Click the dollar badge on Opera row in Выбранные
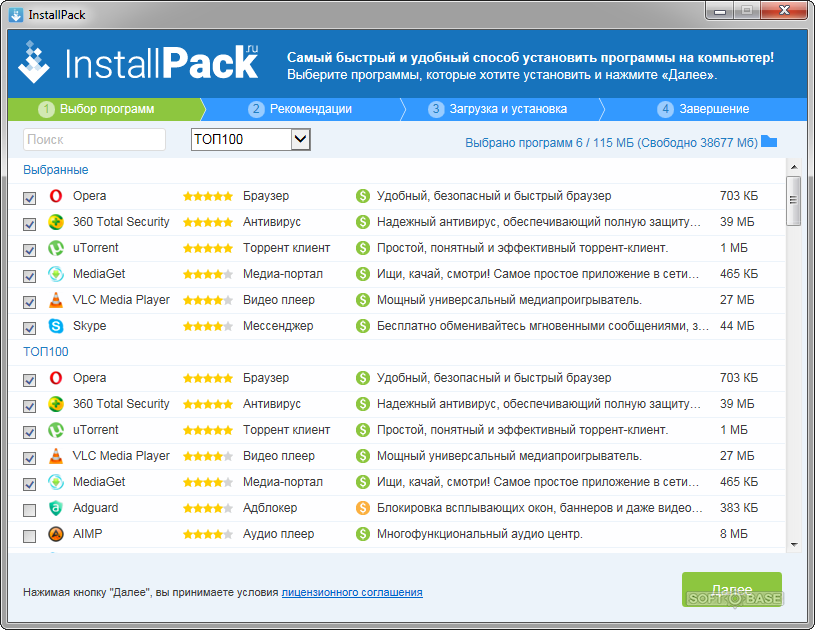815x630 pixels. (362, 196)
